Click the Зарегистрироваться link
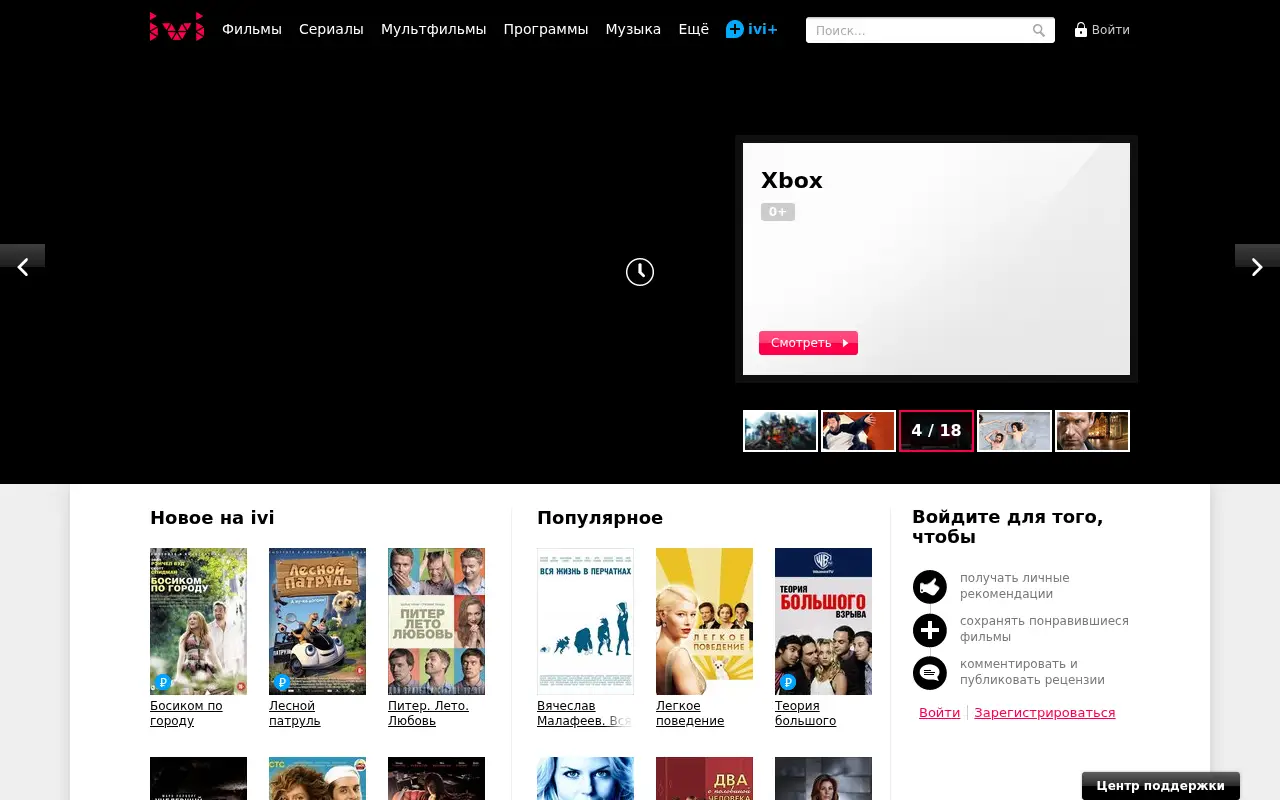The height and width of the screenshot is (800, 1280). click(1044, 713)
